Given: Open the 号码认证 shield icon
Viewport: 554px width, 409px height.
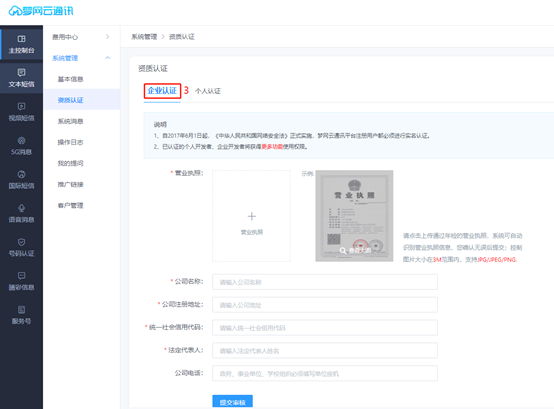Looking at the screenshot, I should tap(21, 242).
